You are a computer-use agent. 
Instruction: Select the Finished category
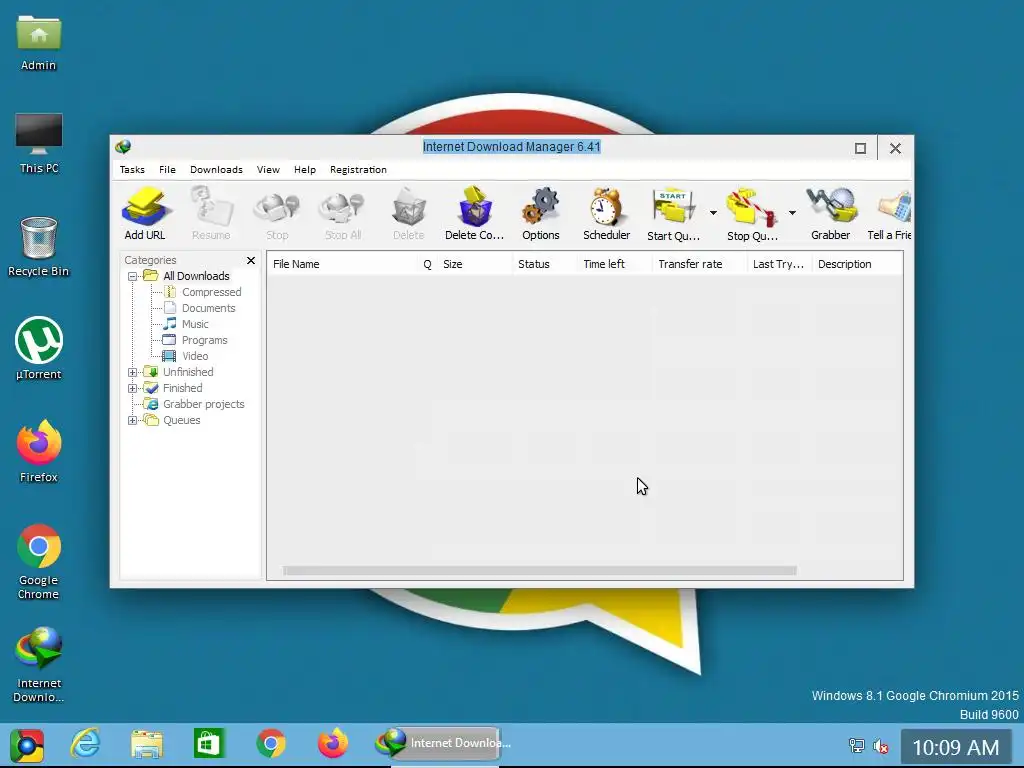(182, 388)
